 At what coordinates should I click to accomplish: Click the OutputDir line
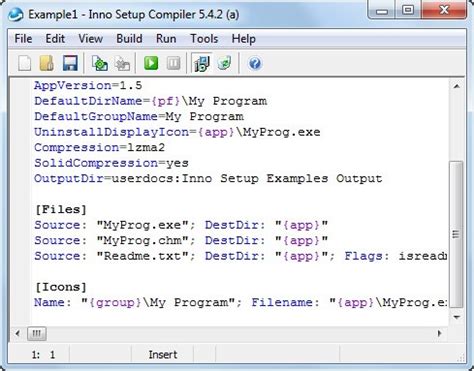coord(208,179)
